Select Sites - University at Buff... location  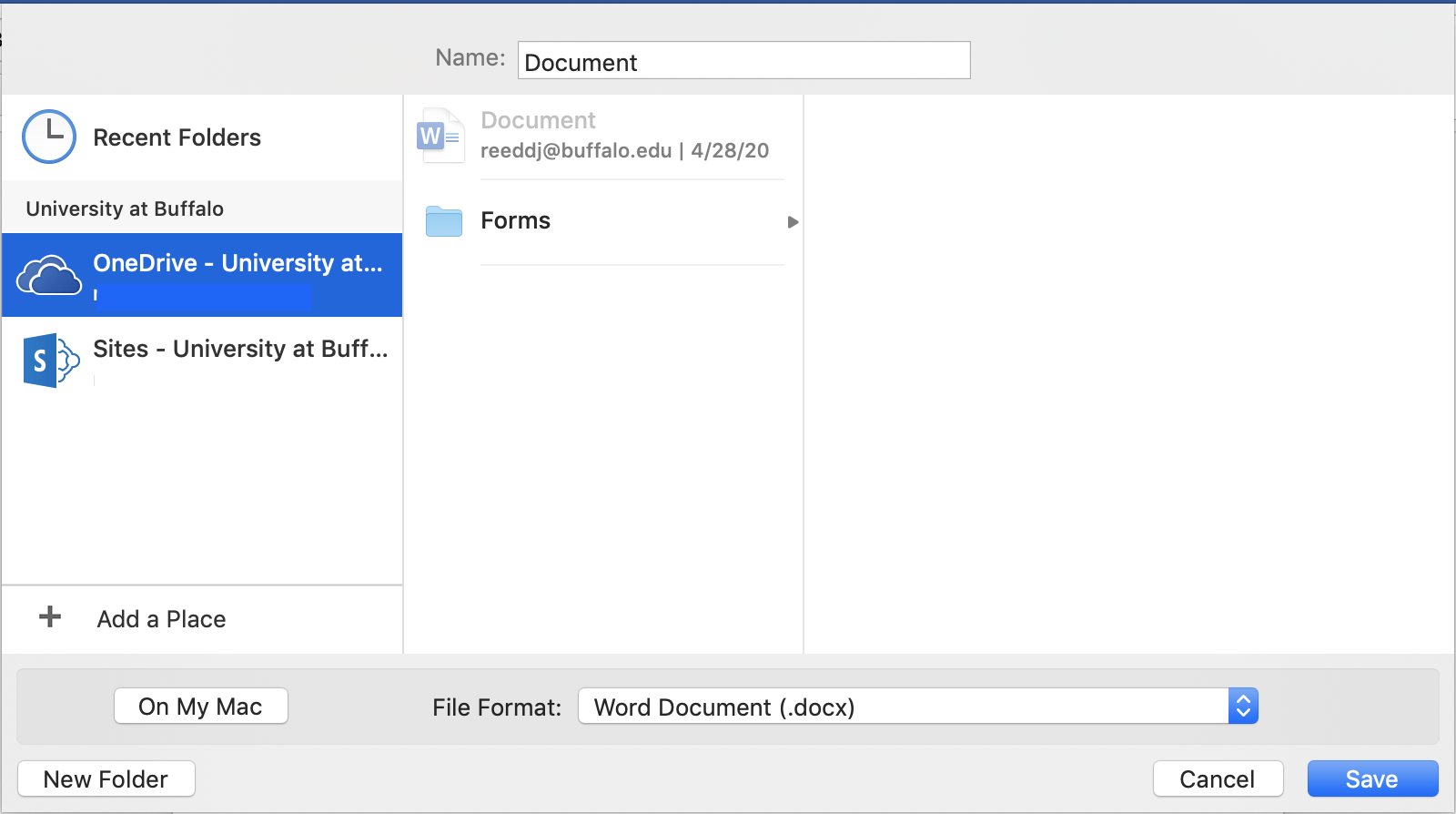click(240, 349)
